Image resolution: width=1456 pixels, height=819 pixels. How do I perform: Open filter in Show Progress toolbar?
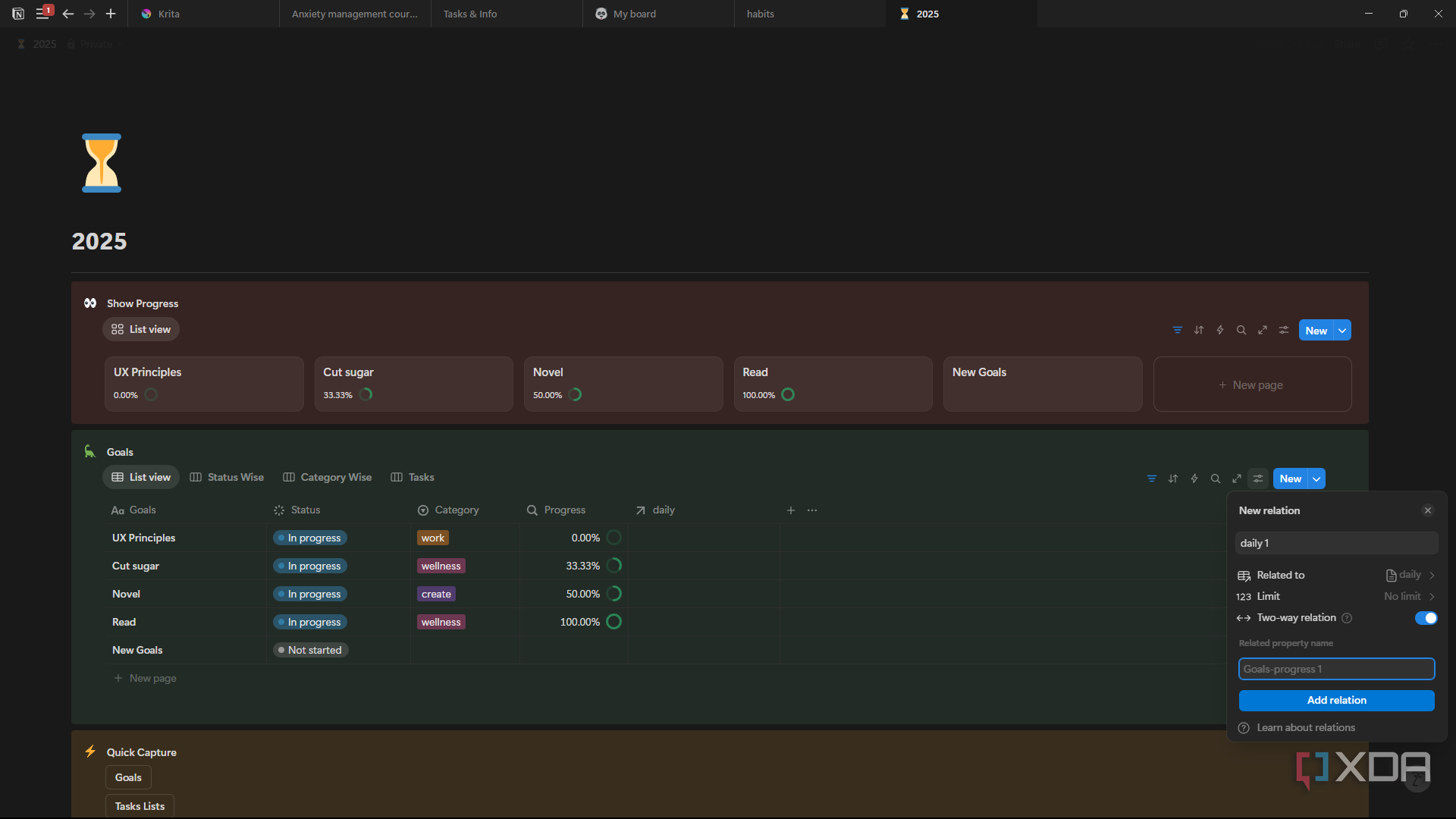coord(1178,330)
